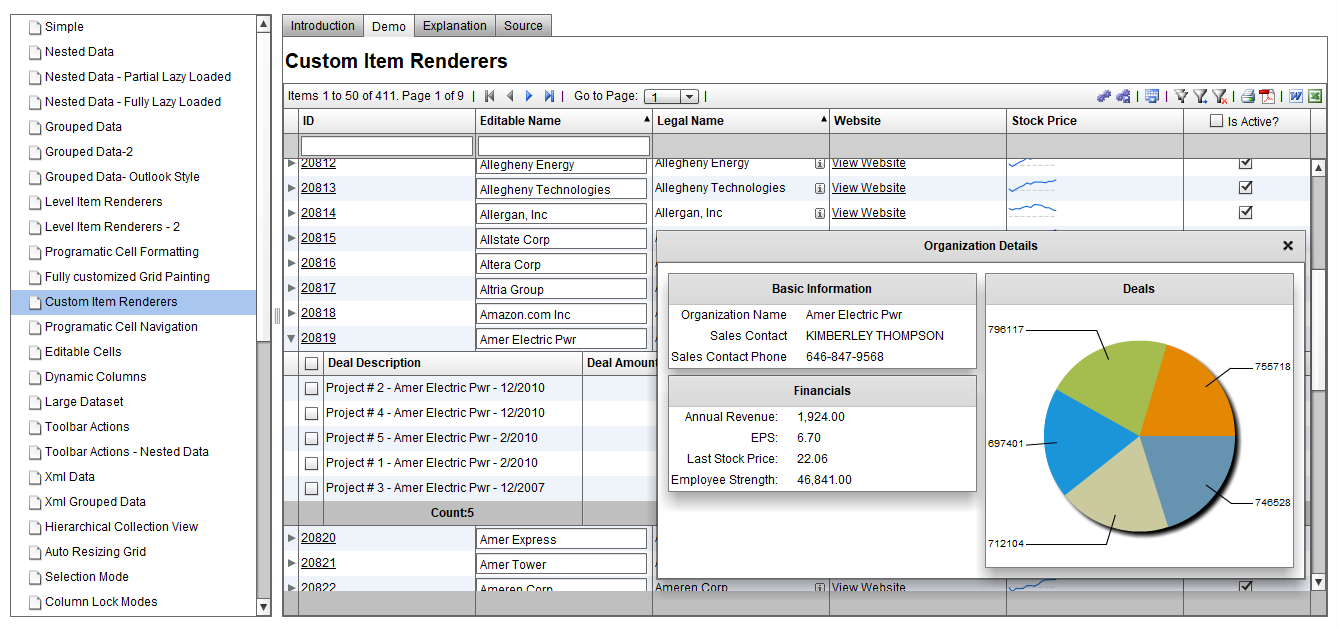Select the Demo tab
This screenshot has height=628, width=1338.
point(389,27)
